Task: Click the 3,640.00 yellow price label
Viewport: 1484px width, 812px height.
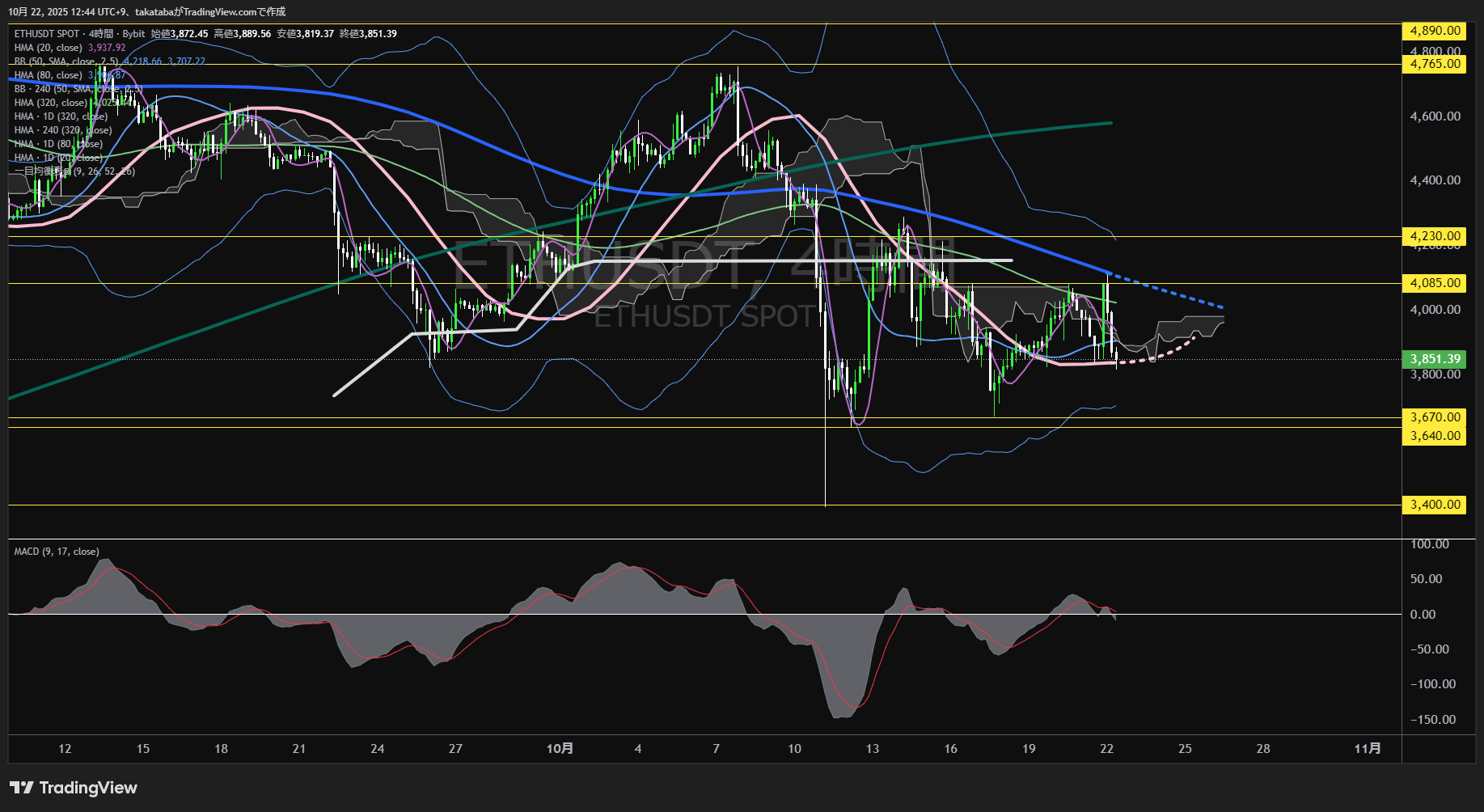Action: (x=1435, y=436)
